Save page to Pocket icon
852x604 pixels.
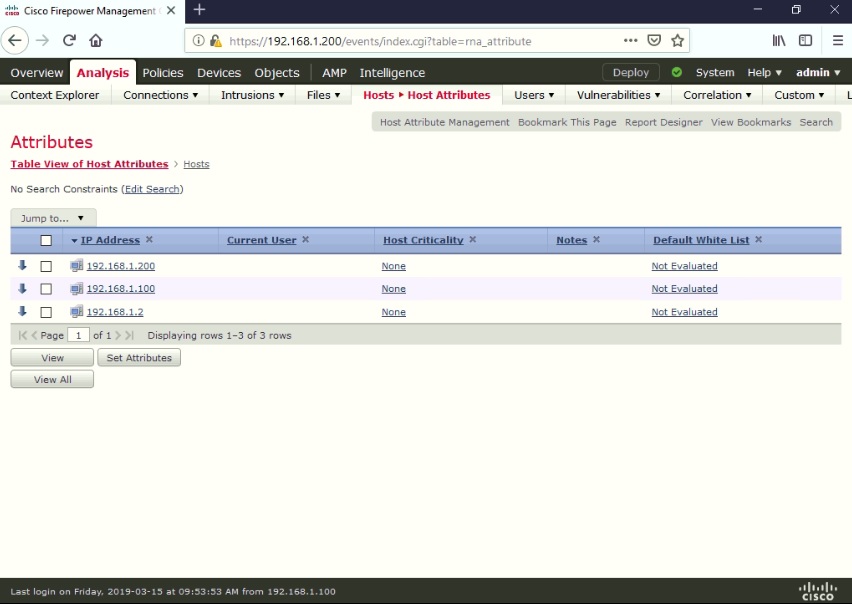pyautogui.click(x=654, y=41)
